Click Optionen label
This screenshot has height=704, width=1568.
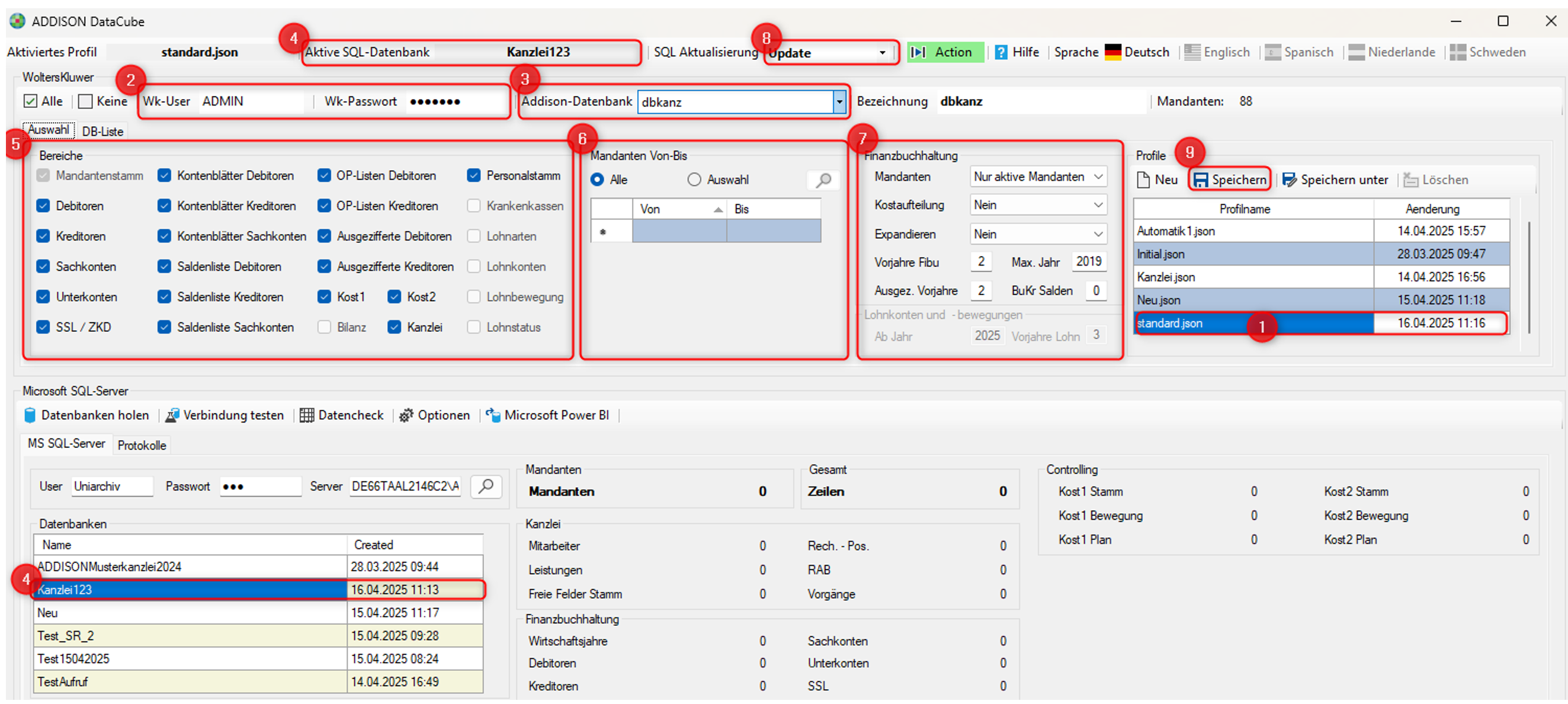[444, 415]
